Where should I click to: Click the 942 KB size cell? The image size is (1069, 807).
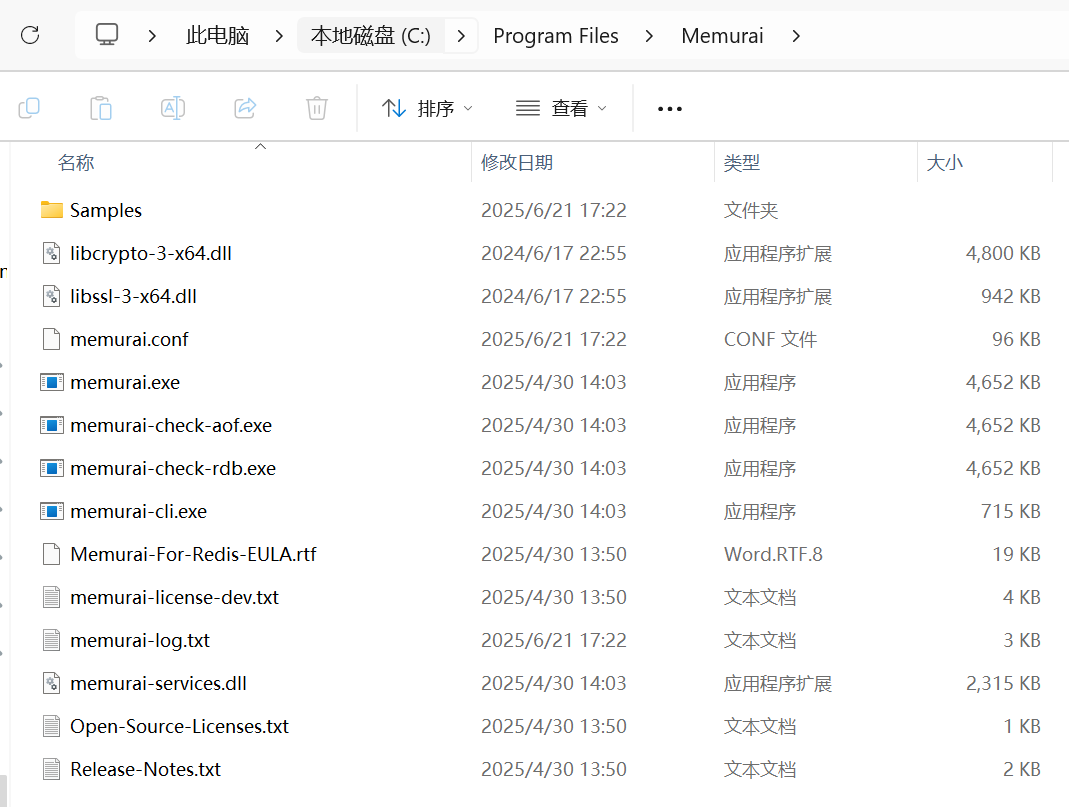[x=1010, y=296]
